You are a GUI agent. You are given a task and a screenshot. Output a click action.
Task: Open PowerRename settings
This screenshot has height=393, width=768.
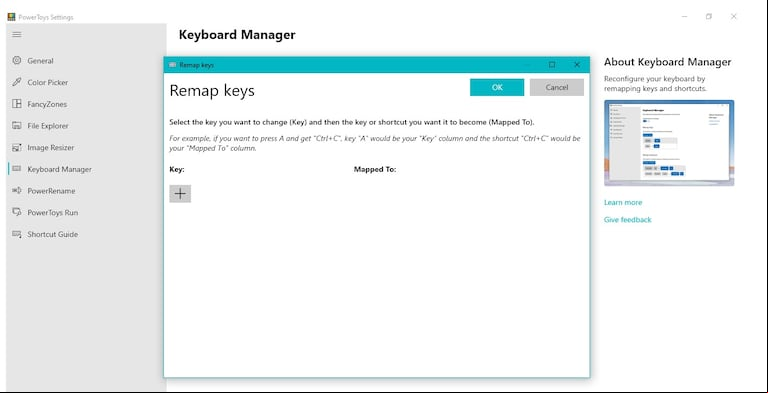click(x=51, y=191)
